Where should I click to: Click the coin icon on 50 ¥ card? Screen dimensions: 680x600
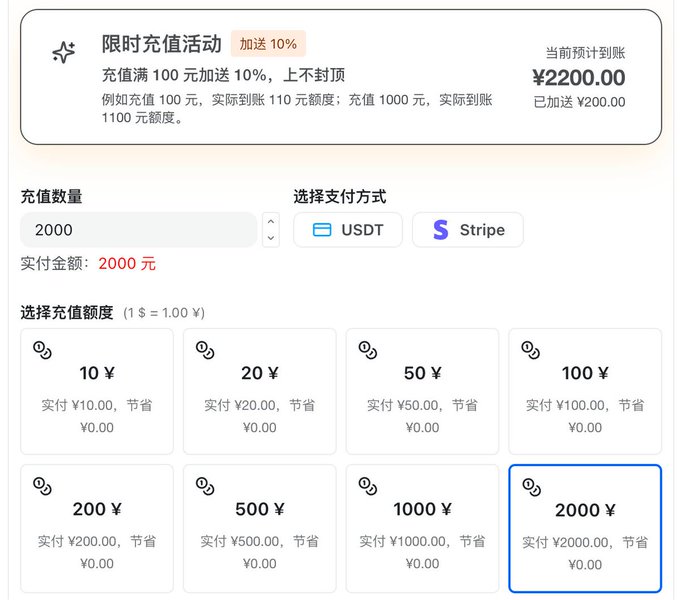point(368,350)
